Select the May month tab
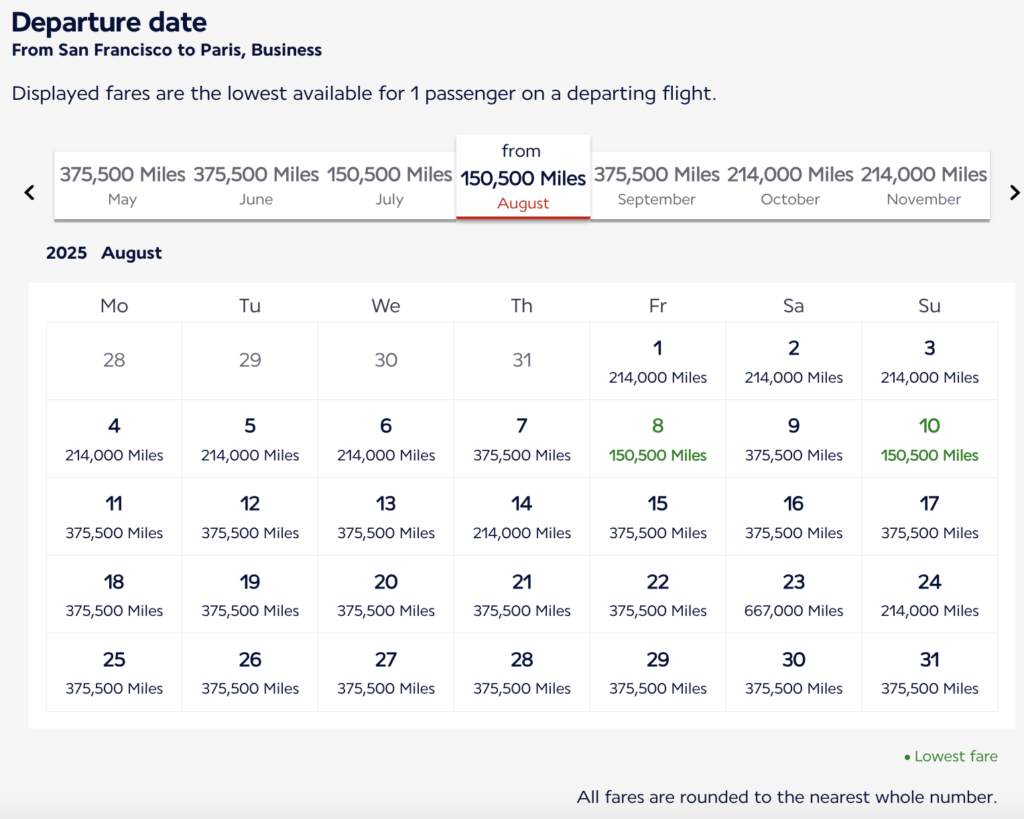The image size is (1024, 819). point(122,185)
